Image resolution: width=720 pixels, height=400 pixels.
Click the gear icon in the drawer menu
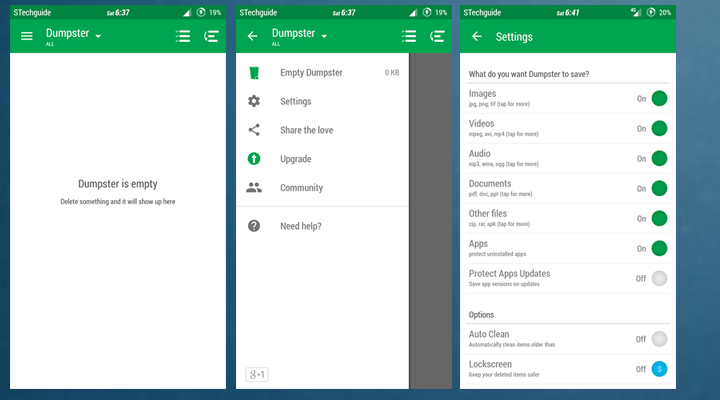(x=254, y=101)
